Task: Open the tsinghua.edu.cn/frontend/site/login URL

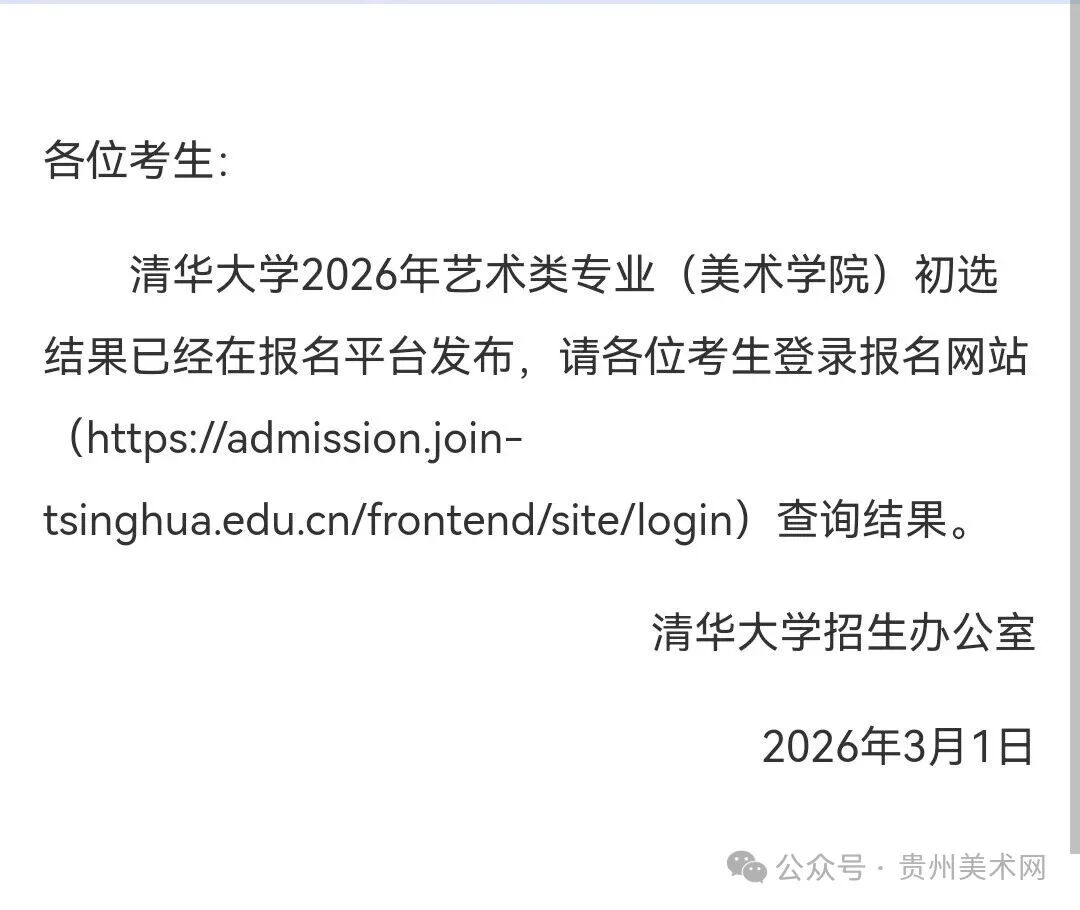Action: point(388,520)
